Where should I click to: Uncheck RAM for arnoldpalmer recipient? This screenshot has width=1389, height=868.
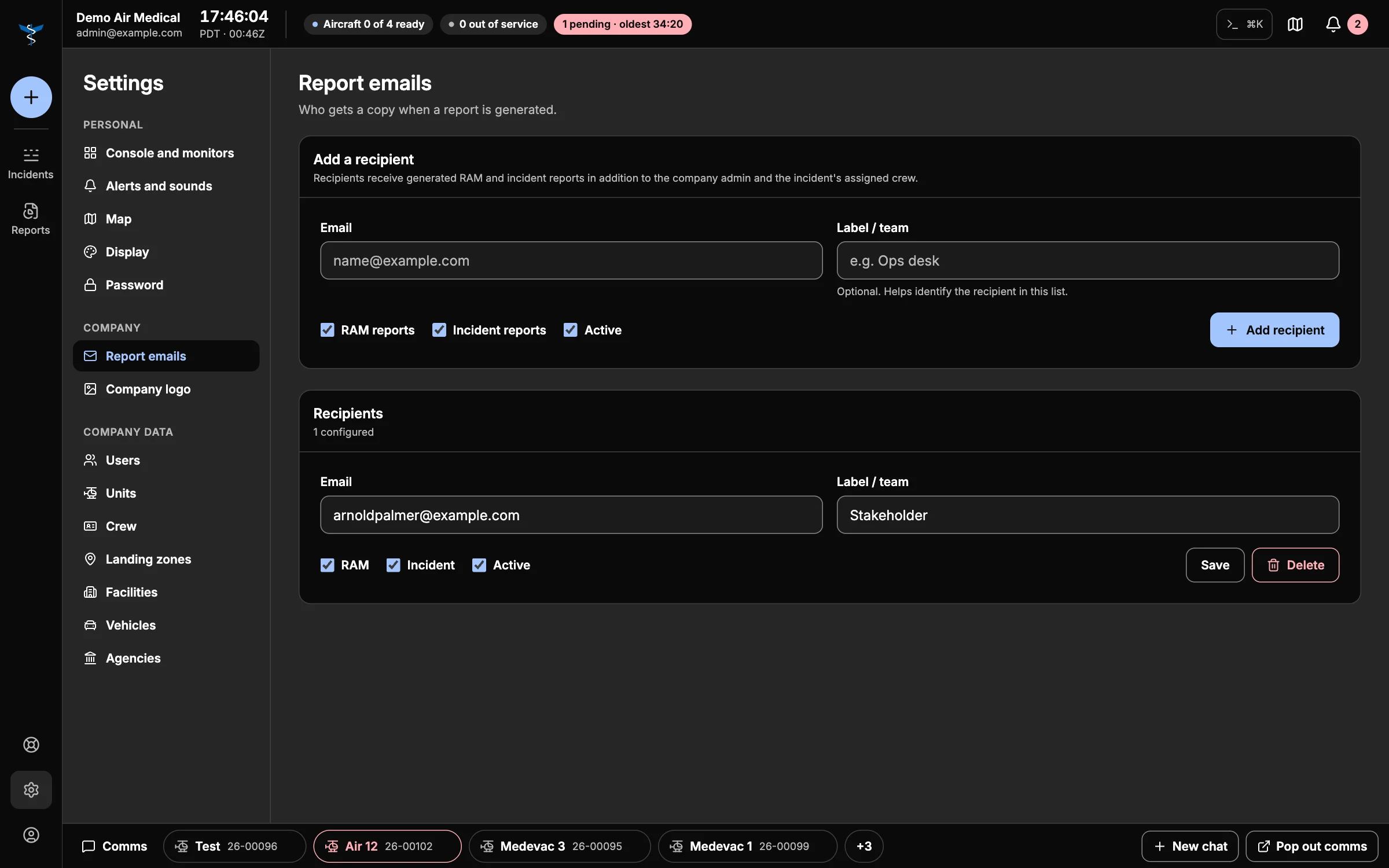[328, 565]
